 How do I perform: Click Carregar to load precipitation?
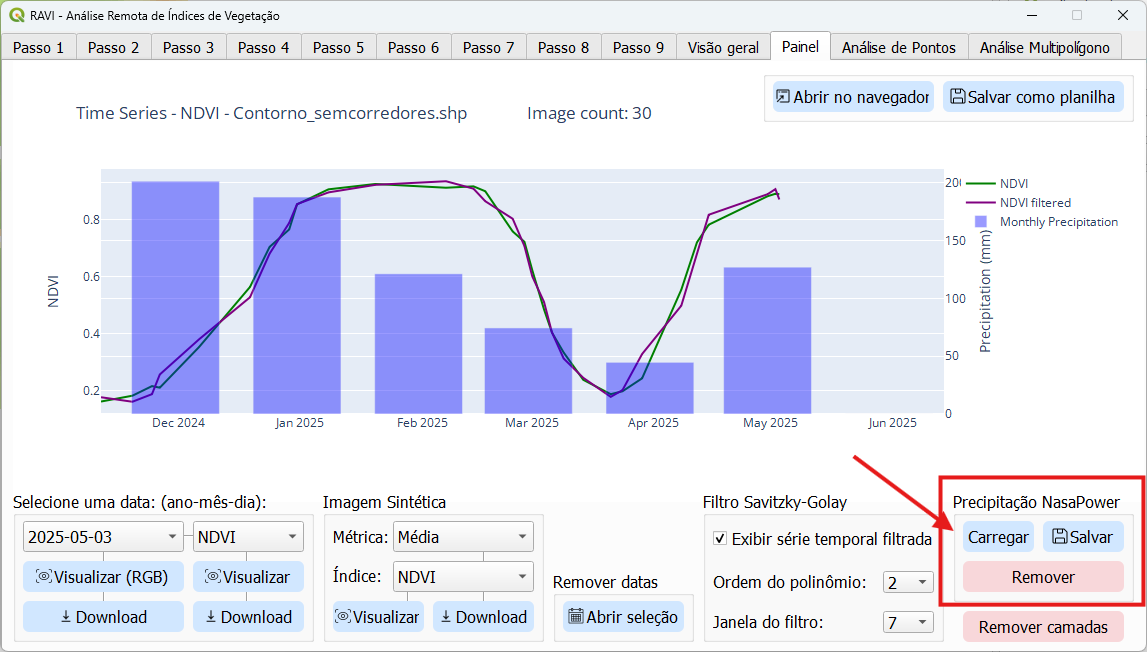[x=998, y=537]
